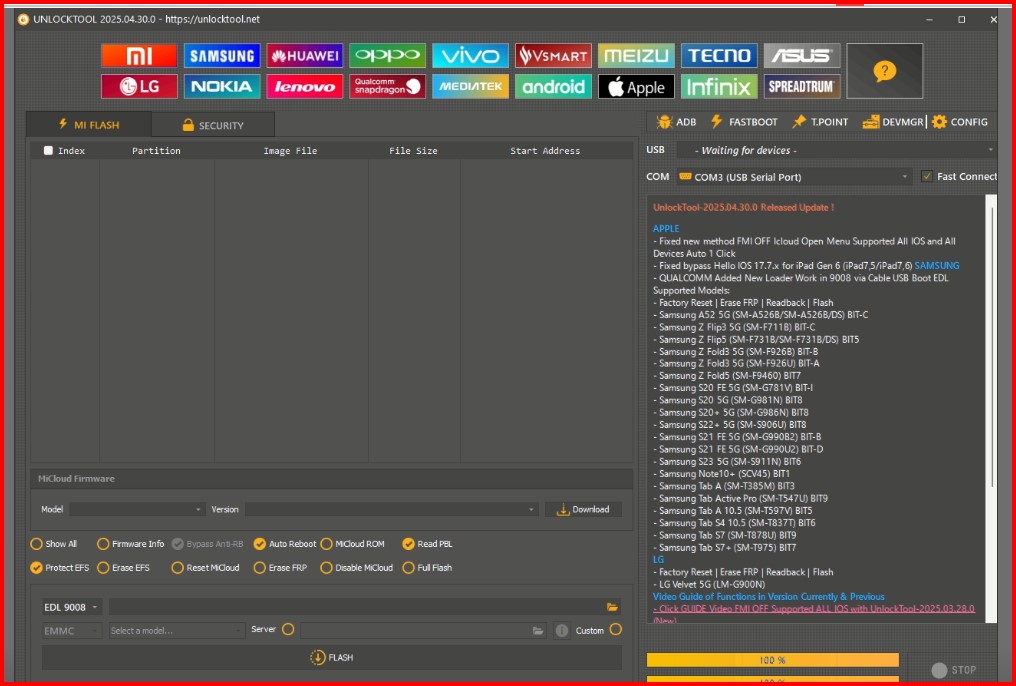Click the UnlockTool app icon in title bar
Screen dimensions: 1016x686
(x=23, y=19)
